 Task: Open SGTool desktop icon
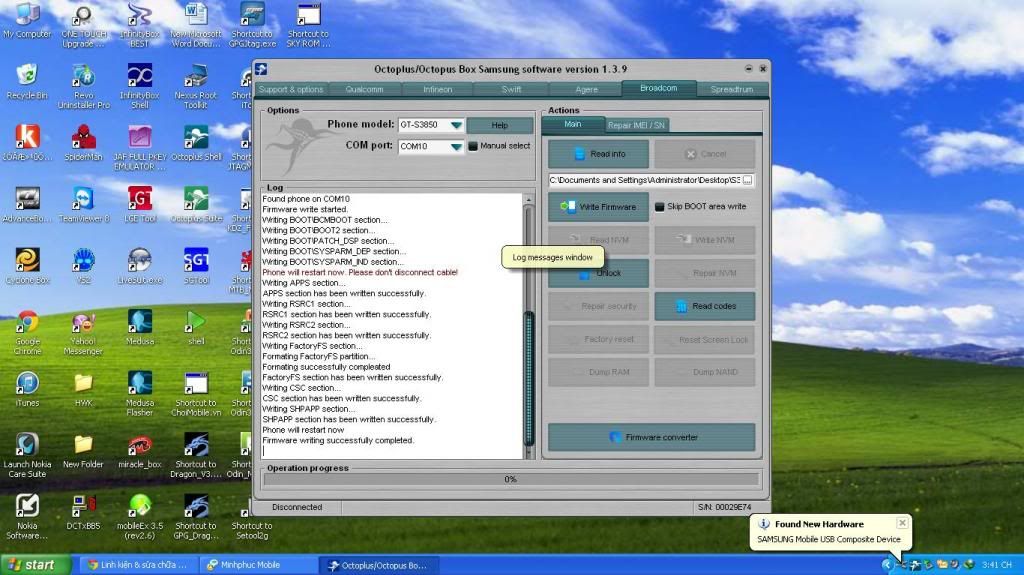click(196, 267)
